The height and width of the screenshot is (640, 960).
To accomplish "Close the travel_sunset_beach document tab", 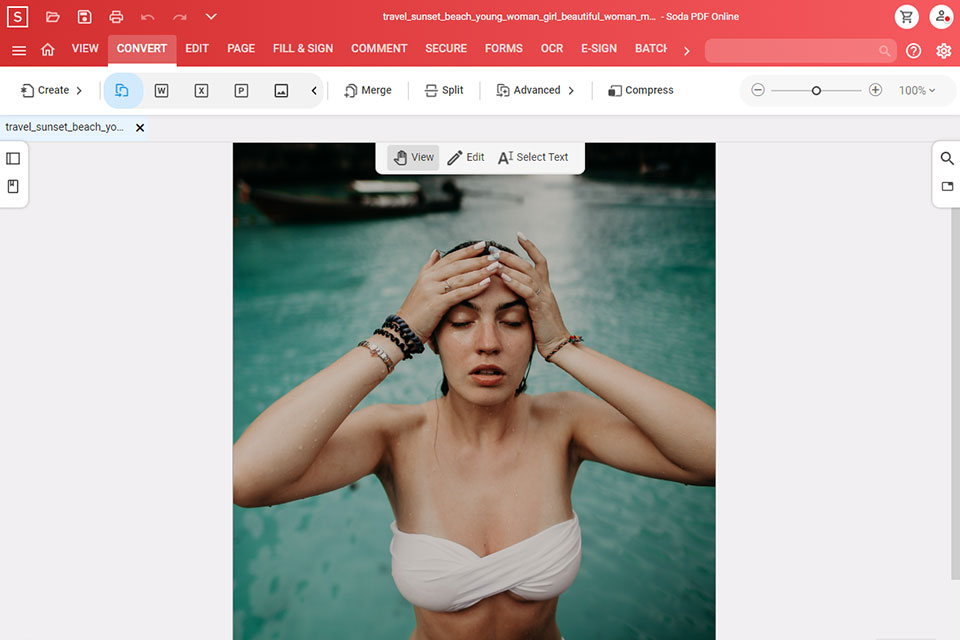I will (140, 127).
